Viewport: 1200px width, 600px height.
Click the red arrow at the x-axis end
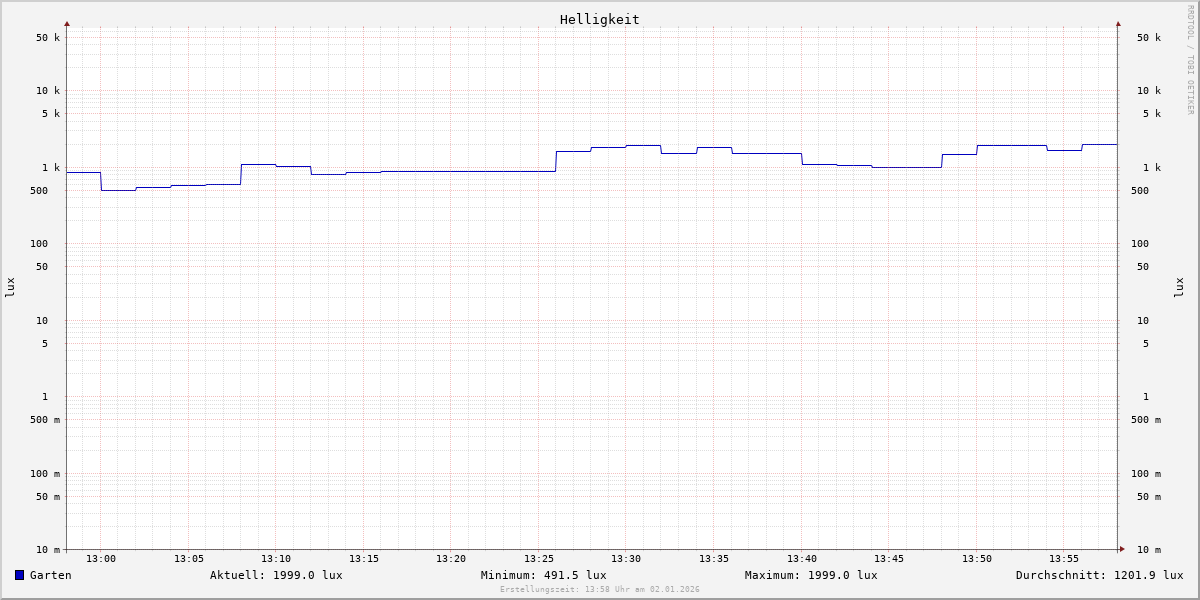click(x=1122, y=549)
